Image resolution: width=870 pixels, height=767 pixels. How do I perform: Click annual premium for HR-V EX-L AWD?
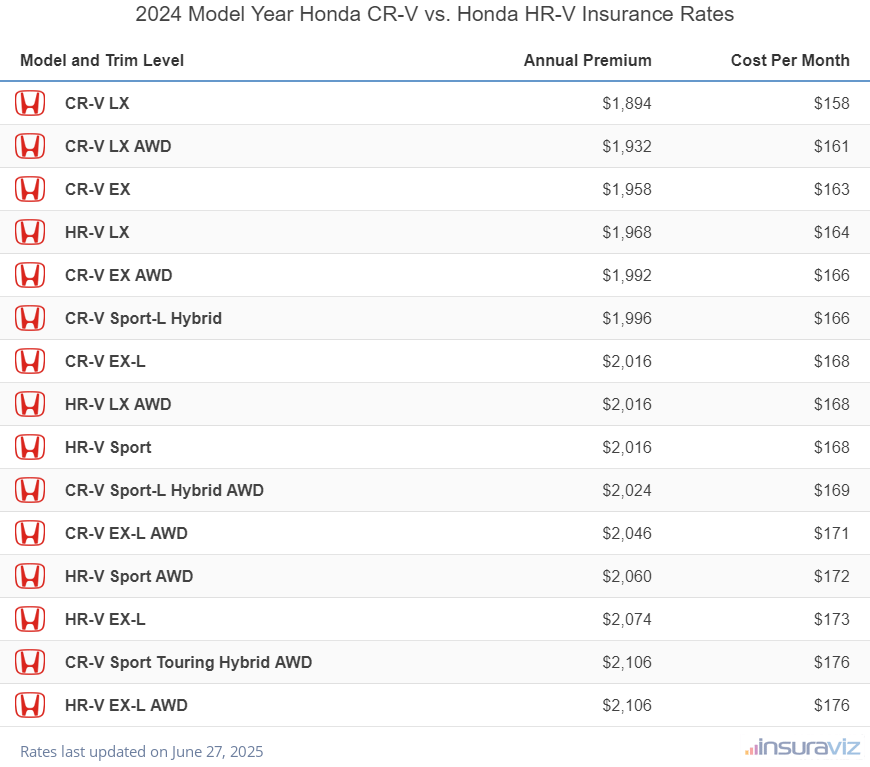pos(627,706)
